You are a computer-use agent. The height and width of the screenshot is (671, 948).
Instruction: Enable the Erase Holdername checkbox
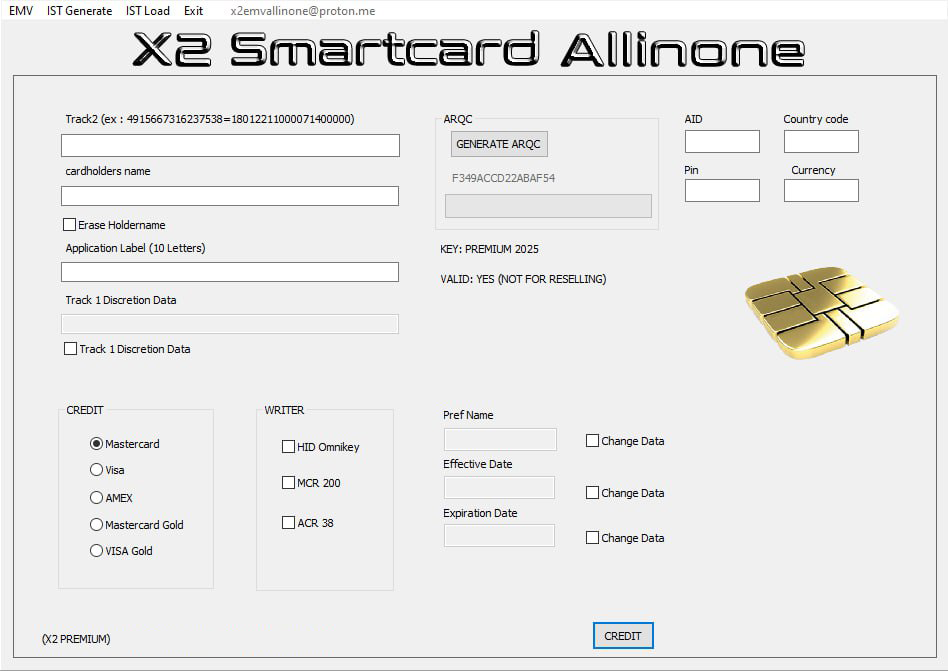[70, 225]
